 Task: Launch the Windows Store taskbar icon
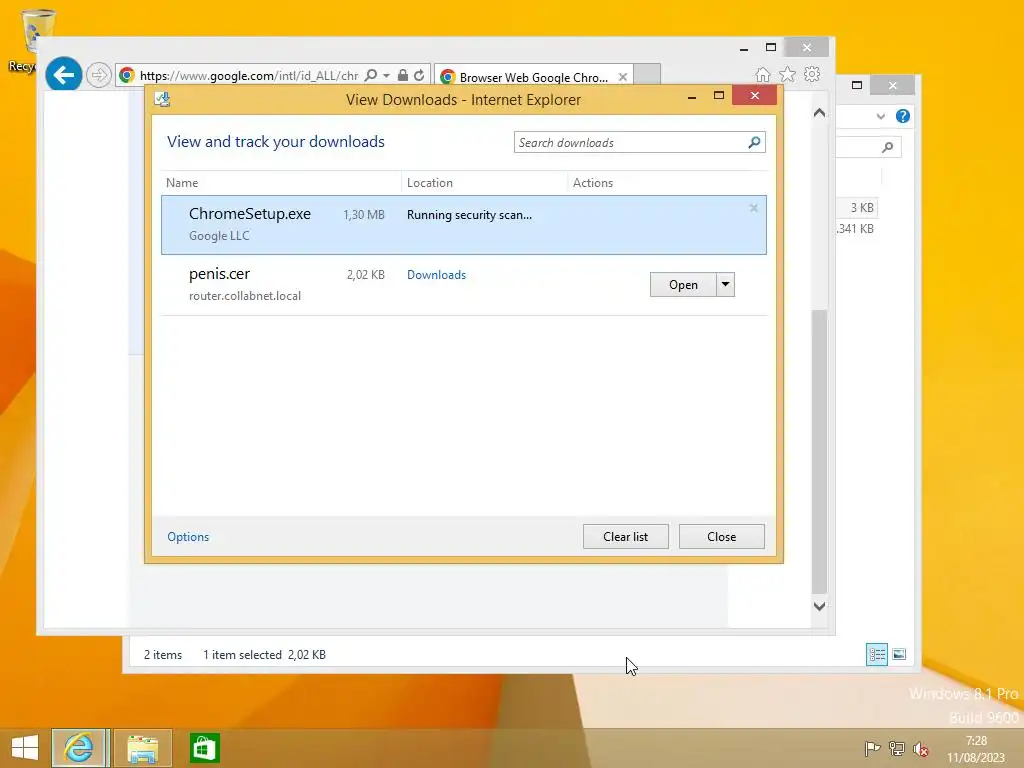[204, 748]
